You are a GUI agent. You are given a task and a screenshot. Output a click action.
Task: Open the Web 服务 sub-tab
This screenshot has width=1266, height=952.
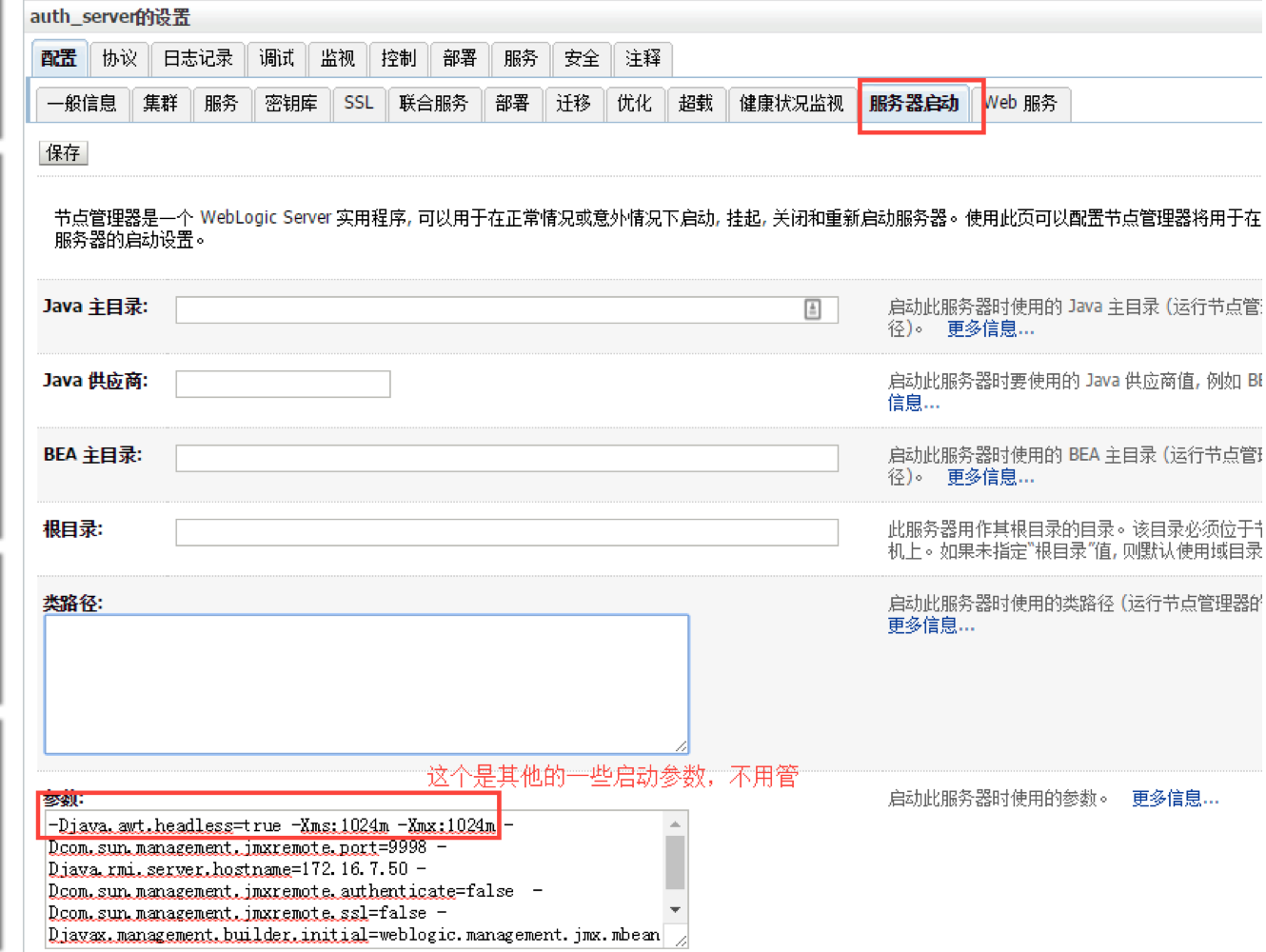click(1021, 104)
